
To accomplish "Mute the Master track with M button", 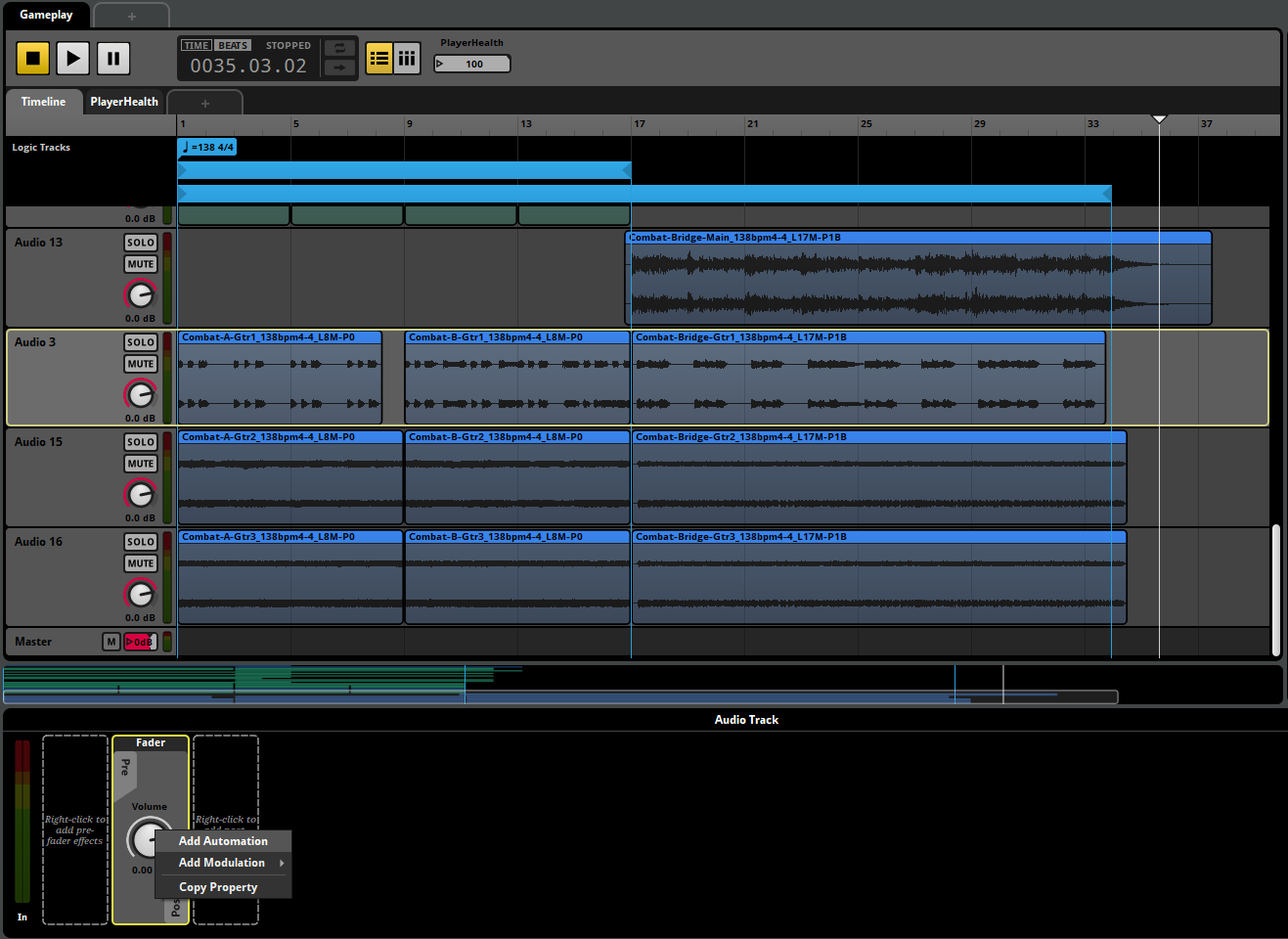I will (111, 642).
